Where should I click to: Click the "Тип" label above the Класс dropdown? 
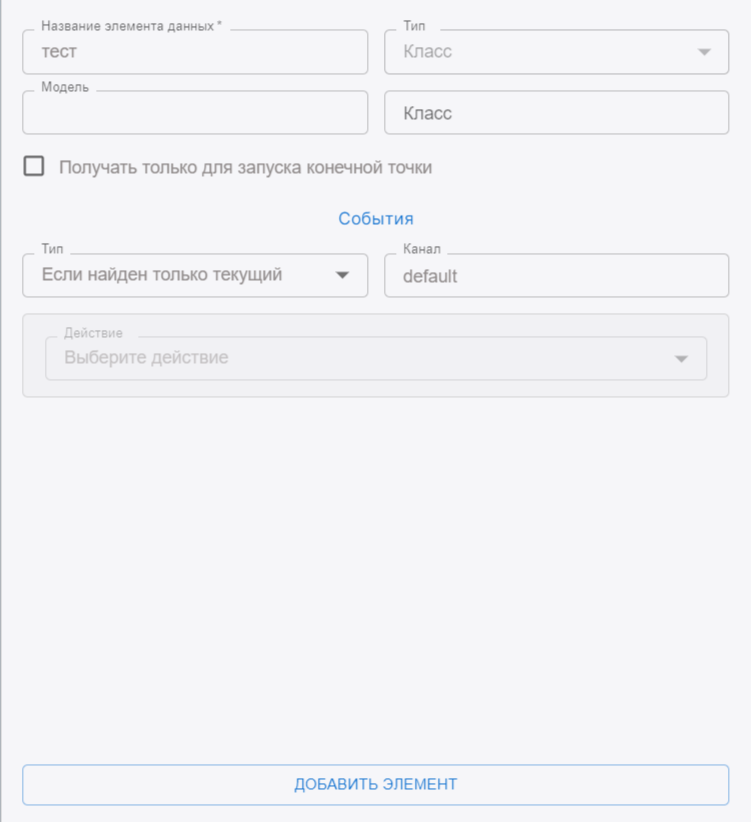pyautogui.click(x=414, y=26)
